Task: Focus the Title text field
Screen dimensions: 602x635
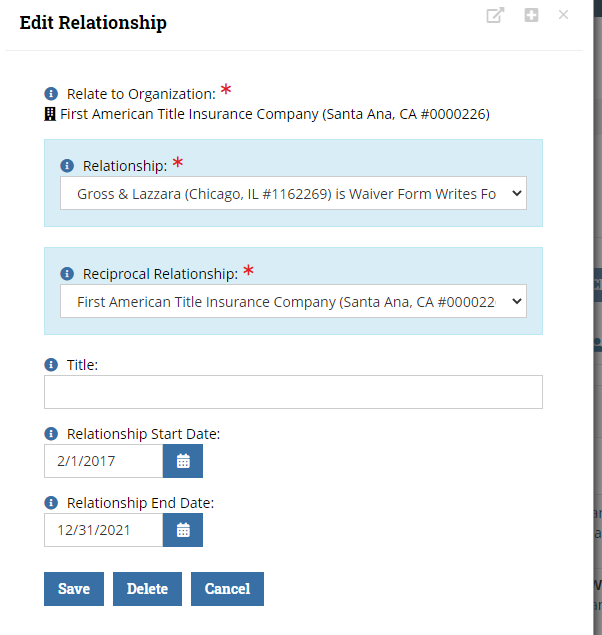Action: tap(294, 392)
